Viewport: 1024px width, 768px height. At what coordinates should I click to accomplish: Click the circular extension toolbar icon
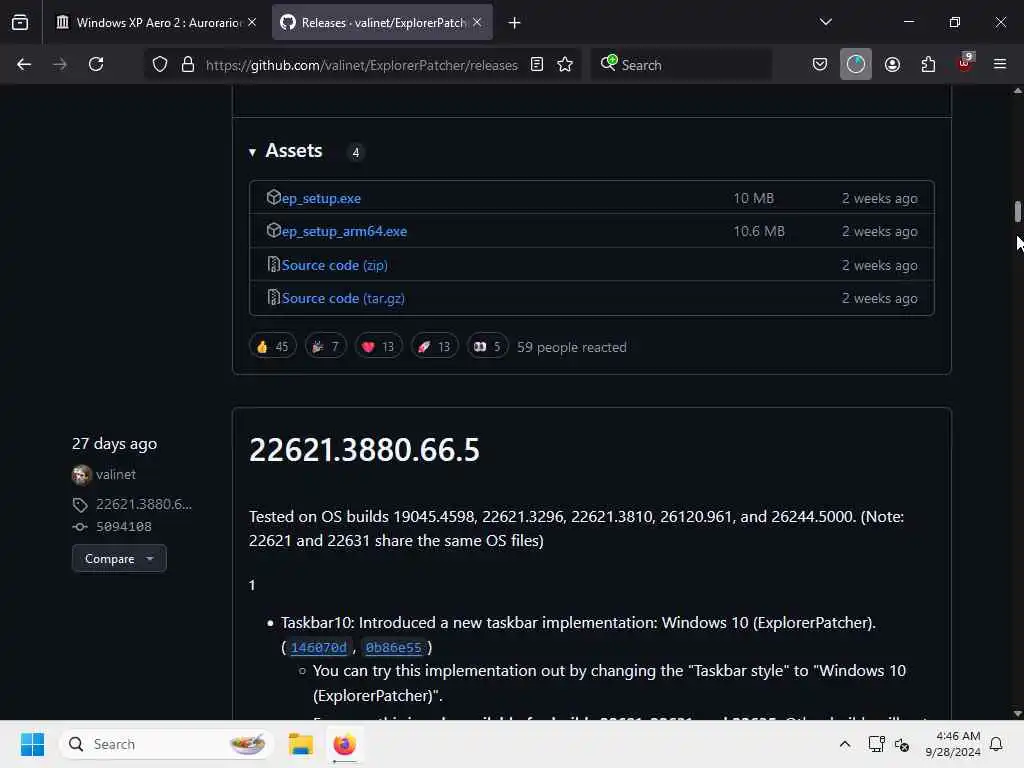click(x=856, y=65)
